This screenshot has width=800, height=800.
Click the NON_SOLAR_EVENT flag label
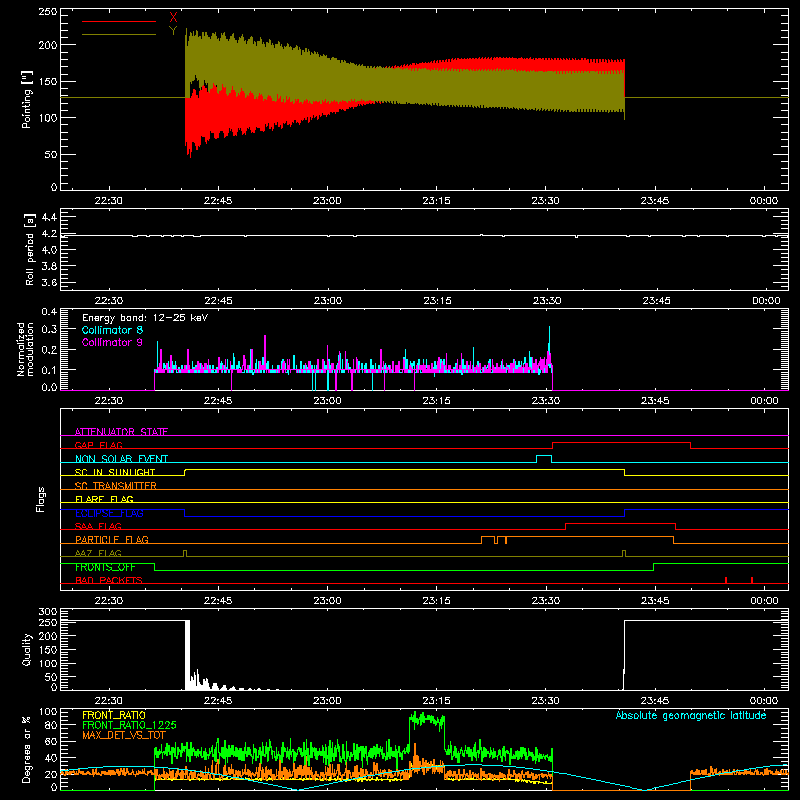121,459
